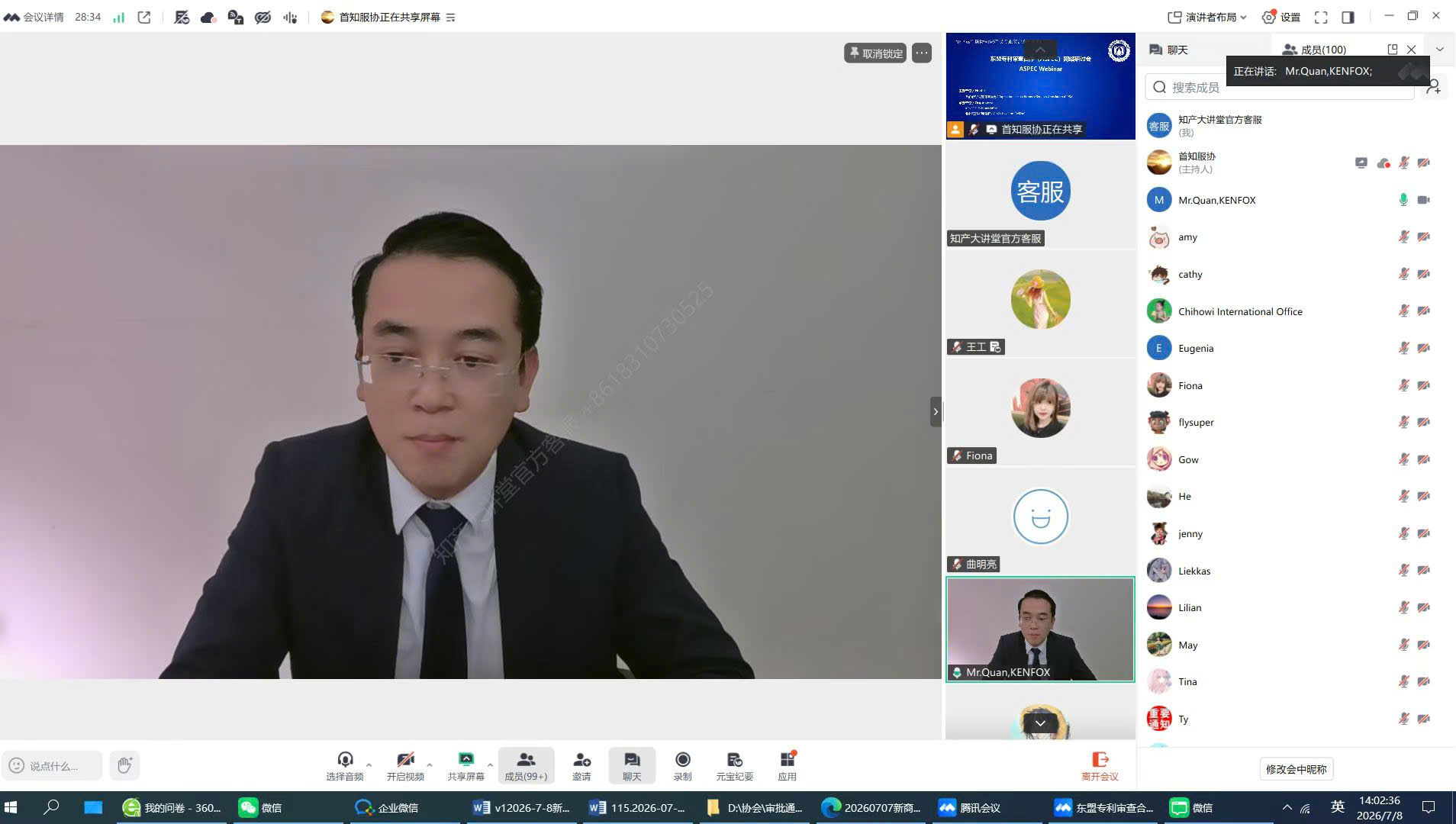Click the 选择音频 headset icon
1456x824 pixels.
pos(345,760)
